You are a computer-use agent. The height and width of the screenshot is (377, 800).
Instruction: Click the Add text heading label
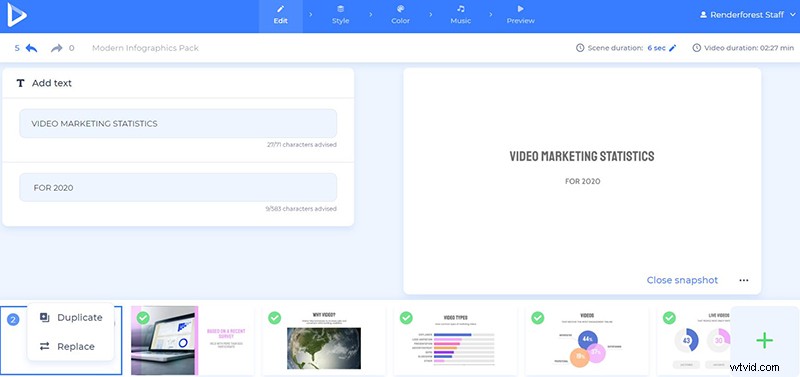[52, 83]
